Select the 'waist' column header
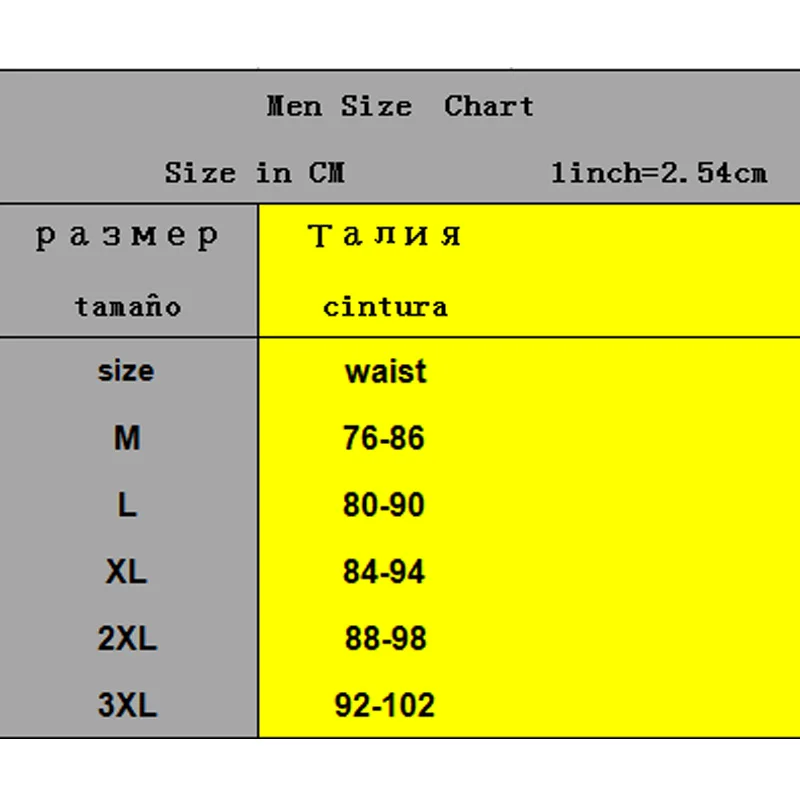800x800 pixels. pyautogui.click(x=385, y=371)
